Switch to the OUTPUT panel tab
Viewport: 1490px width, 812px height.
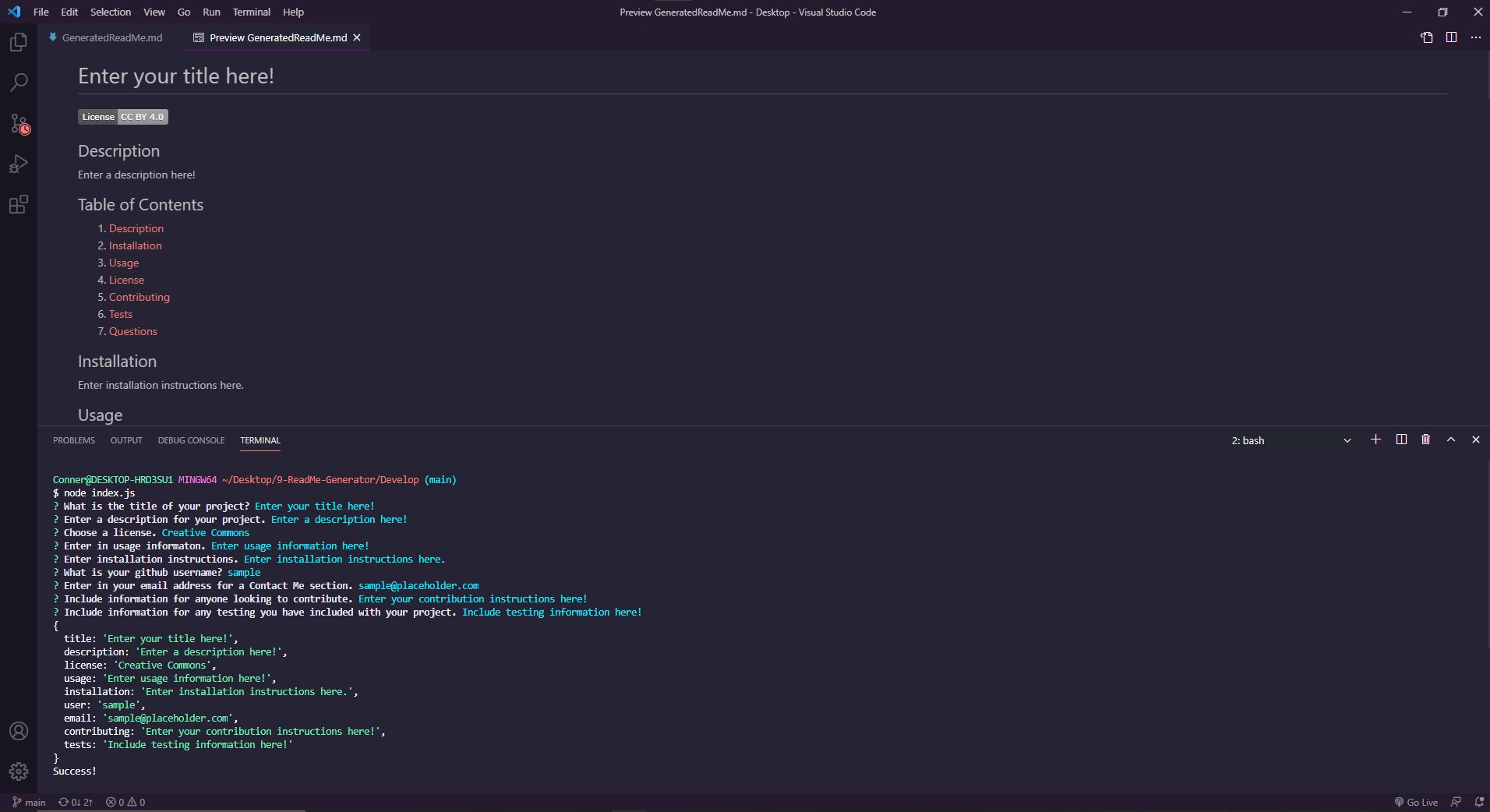point(126,440)
